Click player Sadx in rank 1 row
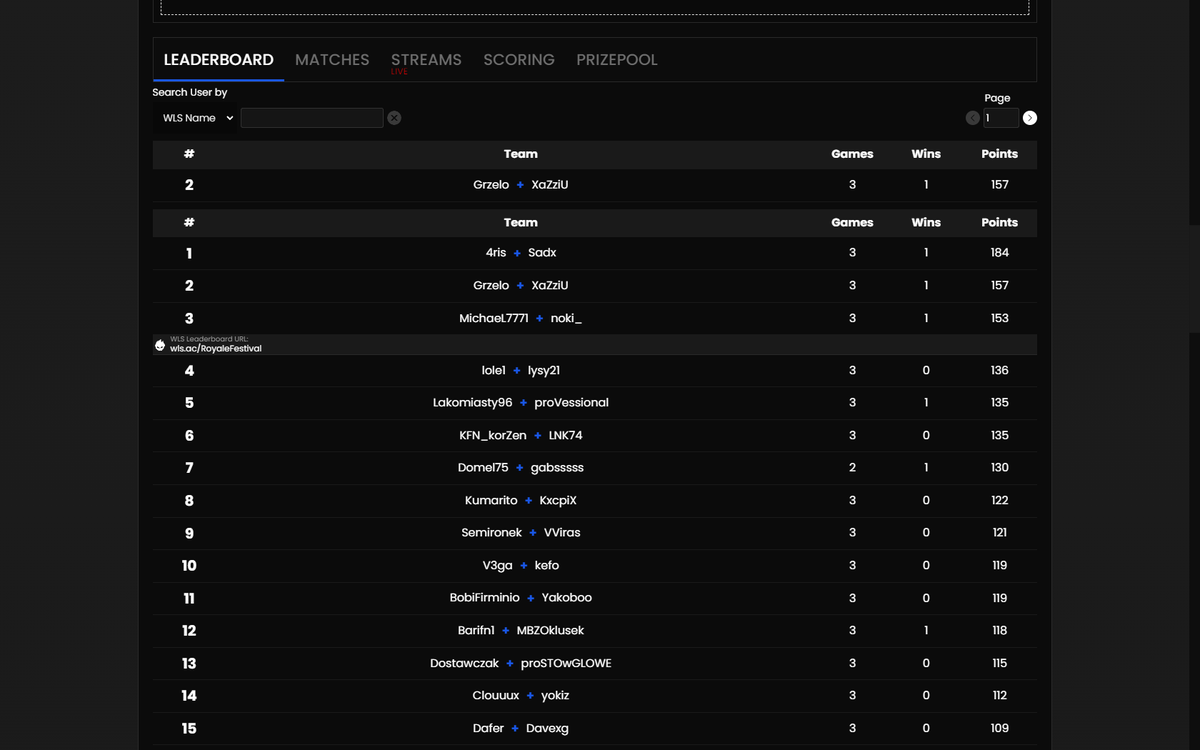Image resolution: width=1200 pixels, height=750 pixels. pos(542,253)
